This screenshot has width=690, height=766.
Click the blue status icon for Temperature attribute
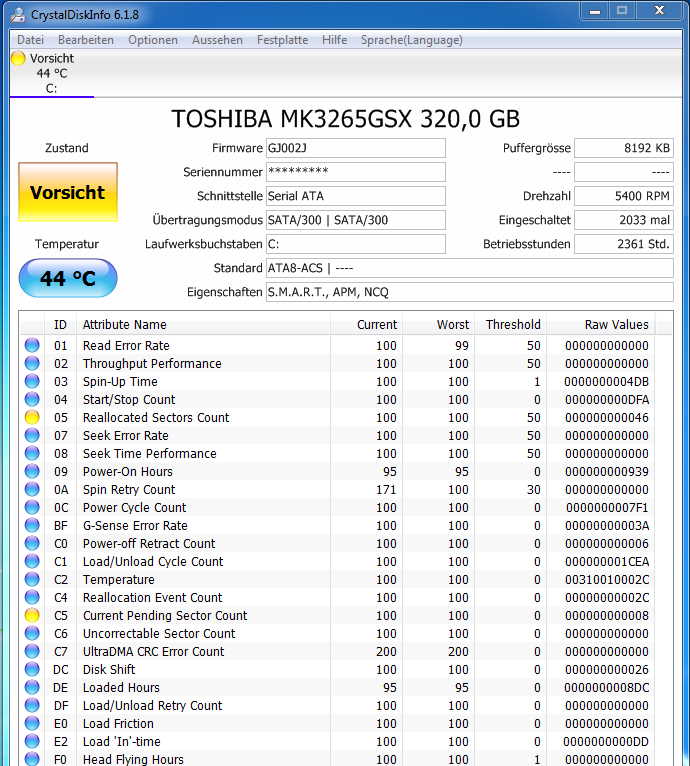click(32, 579)
